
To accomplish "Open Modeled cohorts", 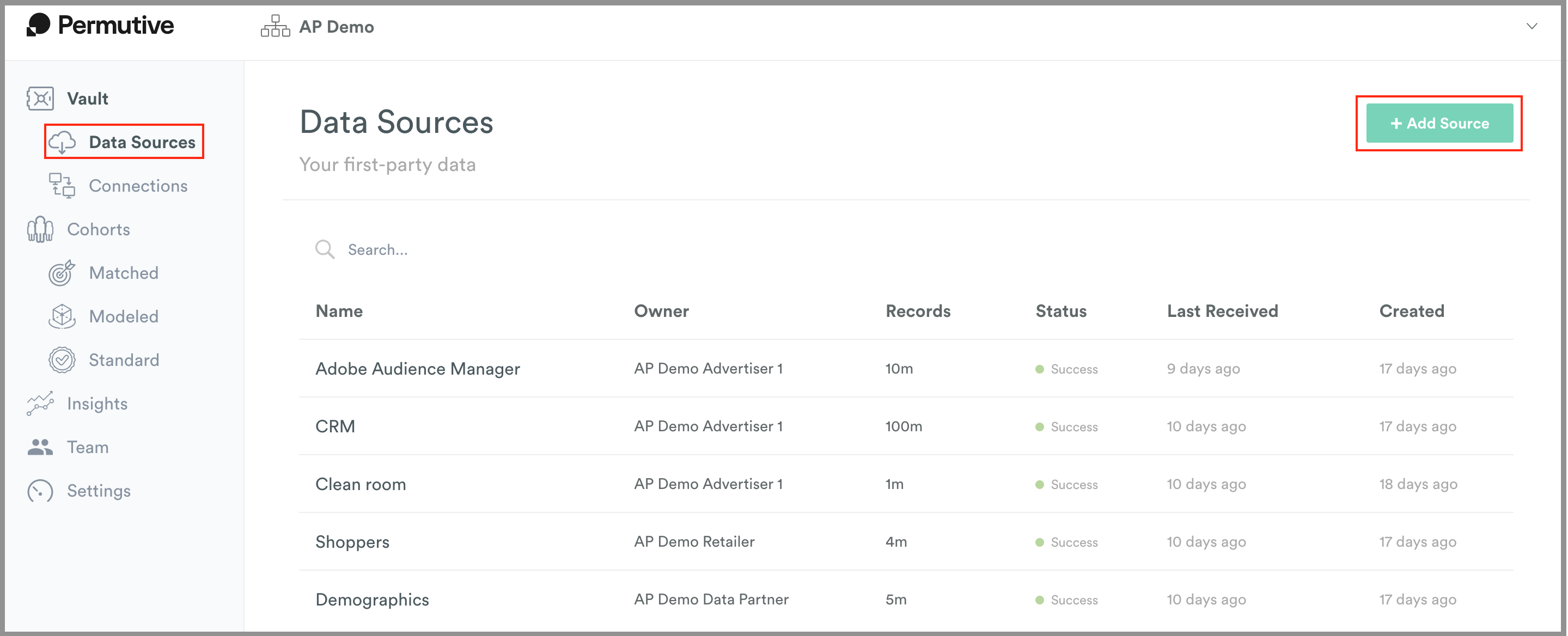I will coord(124,316).
